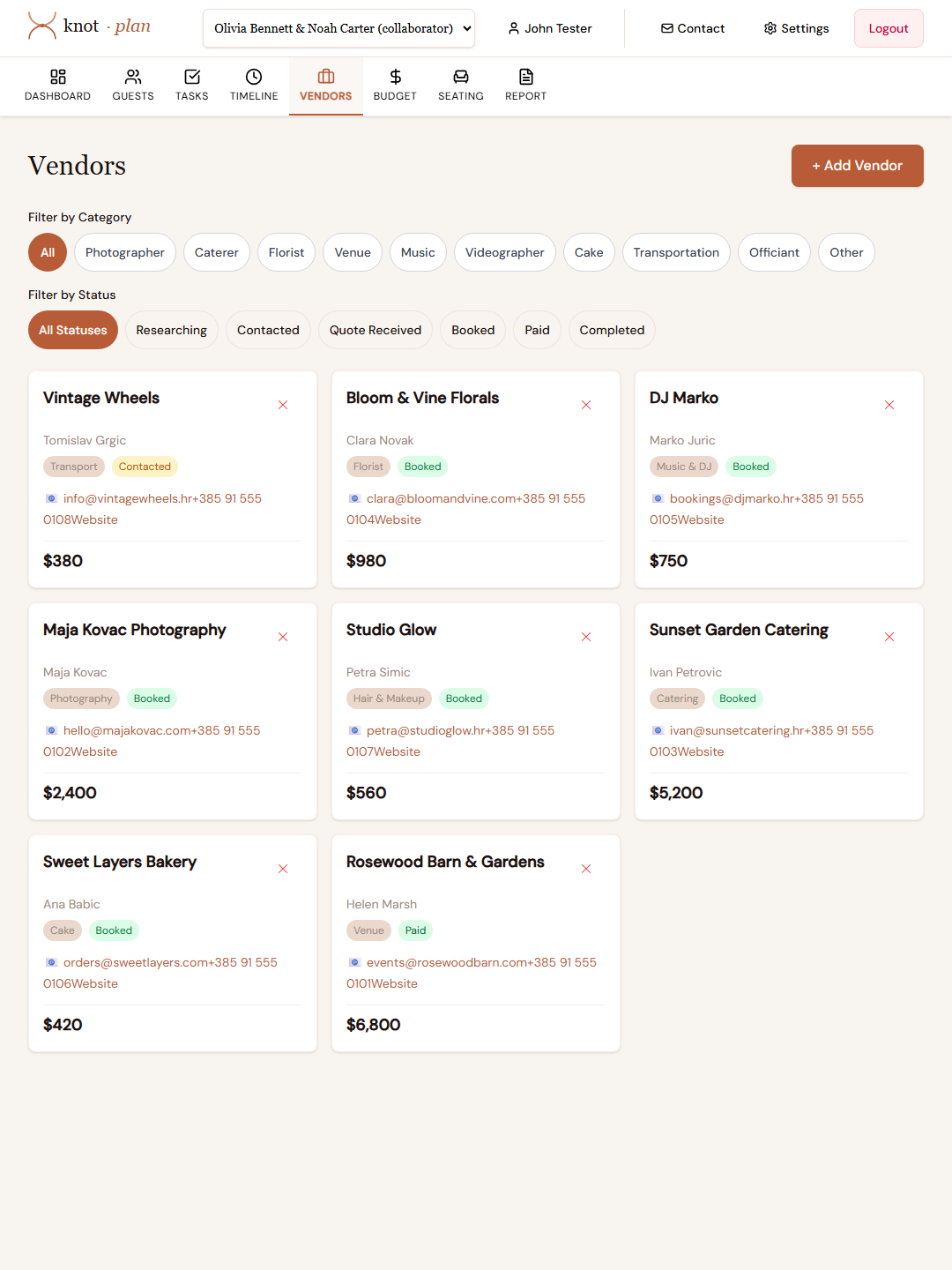Remove the Maja Kovac Photography card
Screen dimensions: 952x1270
283,637
